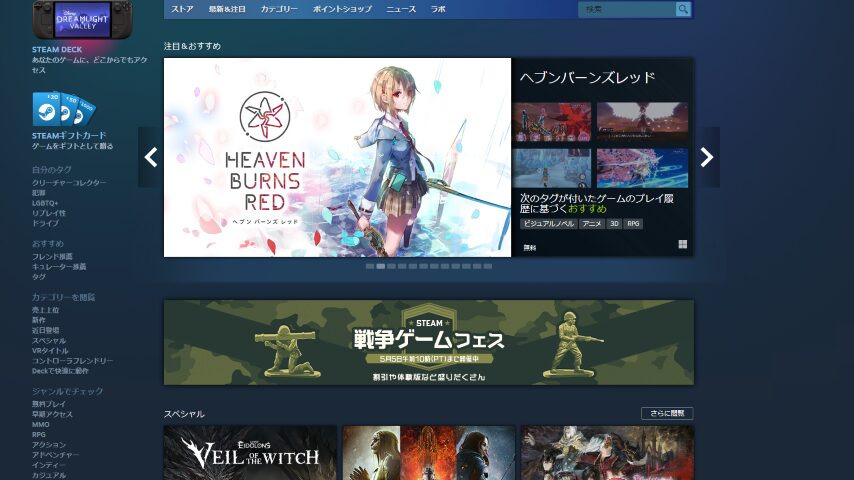The width and height of the screenshot is (854, 480).
Task: Open the タグ recommendations link
Action: click(x=39, y=277)
